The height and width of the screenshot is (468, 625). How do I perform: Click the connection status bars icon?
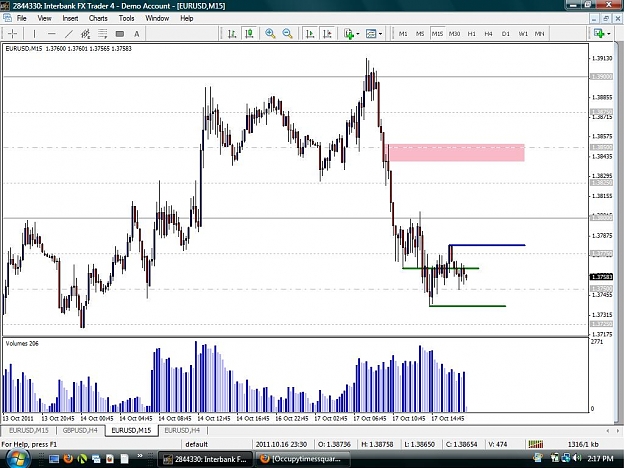coord(536,444)
